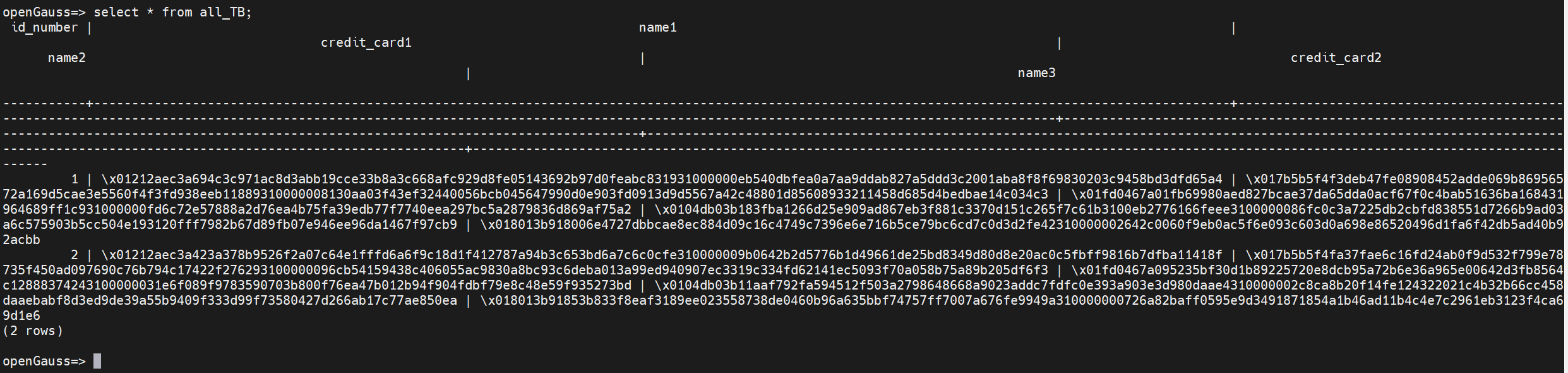Viewport: 1568px width, 373px height.
Task: Click the name2 column header
Action: pos(66,58)
